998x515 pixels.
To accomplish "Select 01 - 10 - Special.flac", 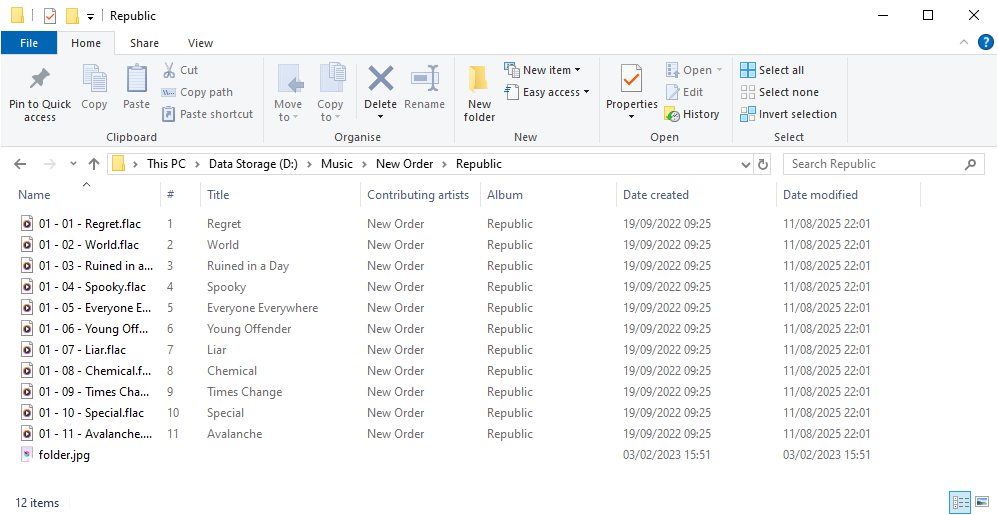I will [91, 413].
